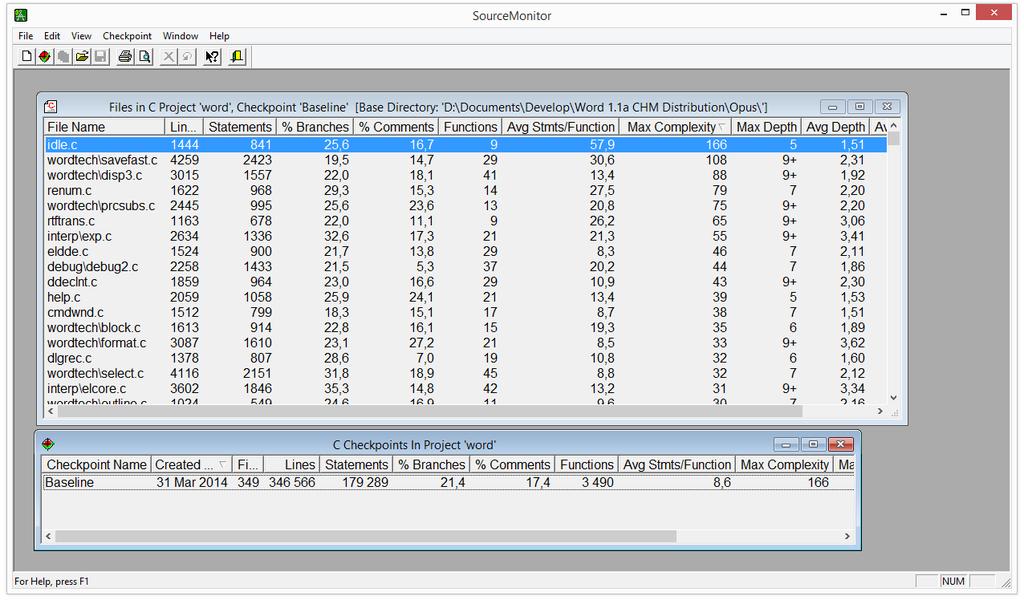Select the interp\exp.c row
Viewport: 1024px width, 600px height.
click(466, 236)
